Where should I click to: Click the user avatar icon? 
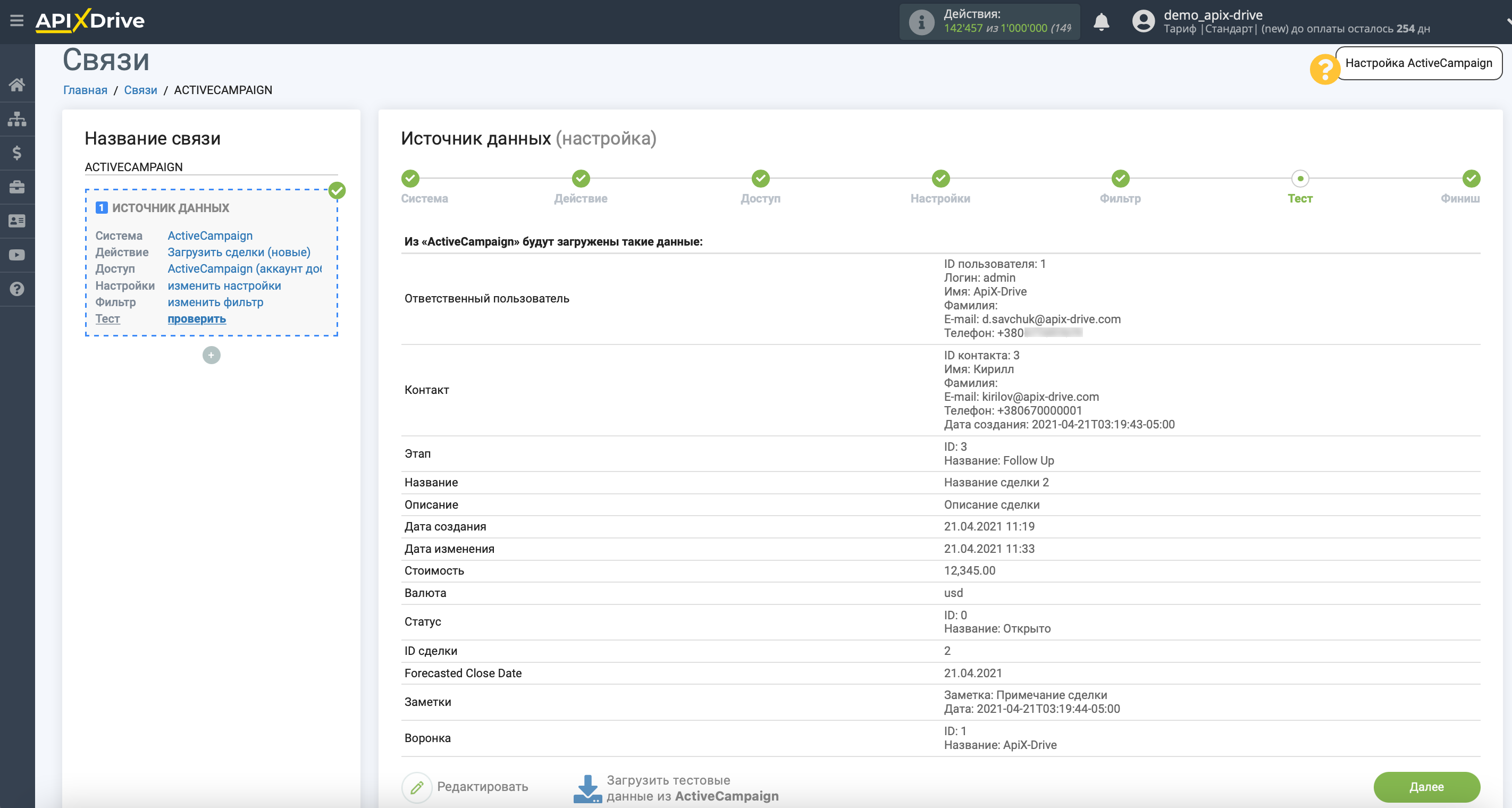1143,22
